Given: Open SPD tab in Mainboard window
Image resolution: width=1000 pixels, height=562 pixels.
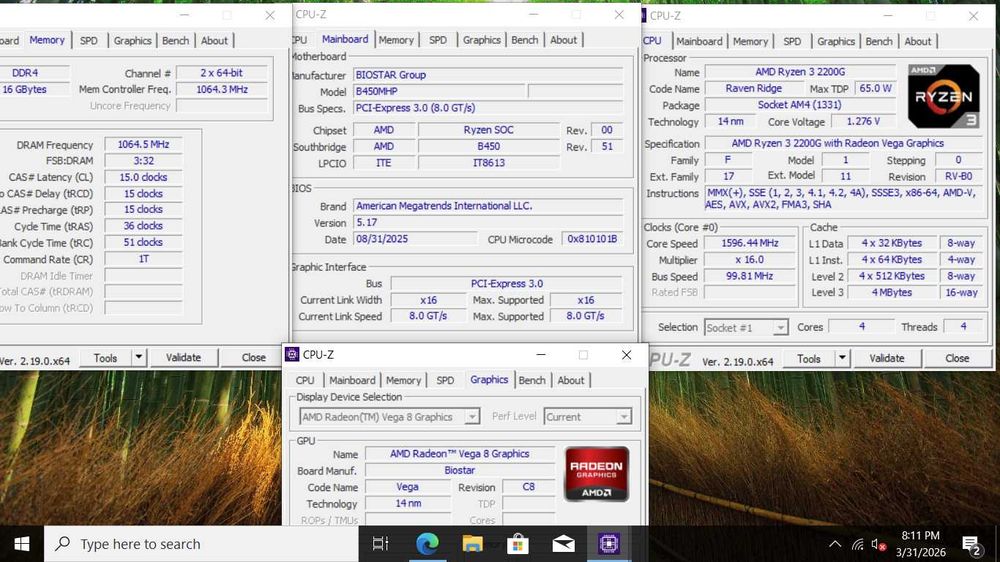Looking at the screenshot, I should 438,40.
